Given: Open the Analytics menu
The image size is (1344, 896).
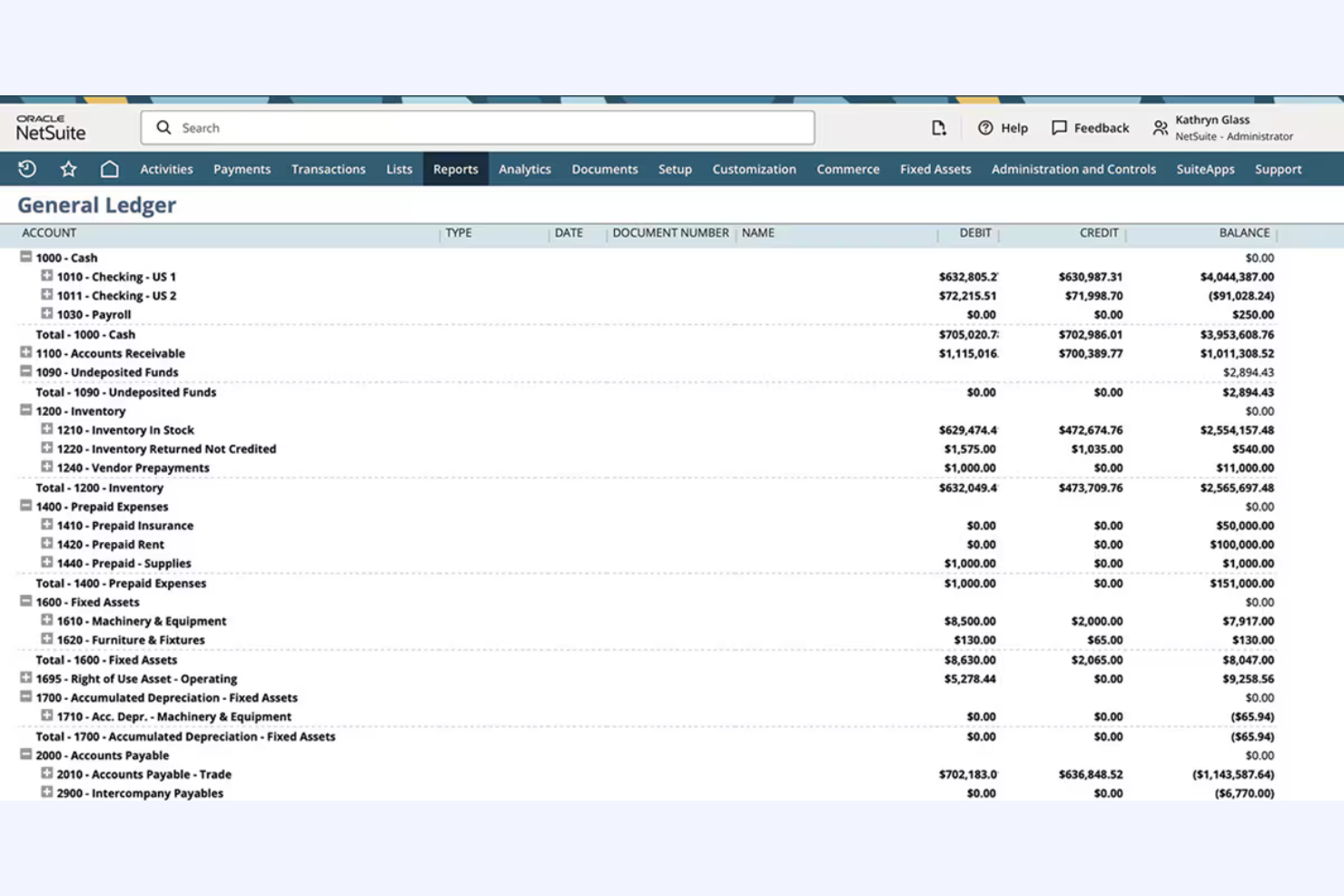Looking at the screenshot, I should 525,169.
